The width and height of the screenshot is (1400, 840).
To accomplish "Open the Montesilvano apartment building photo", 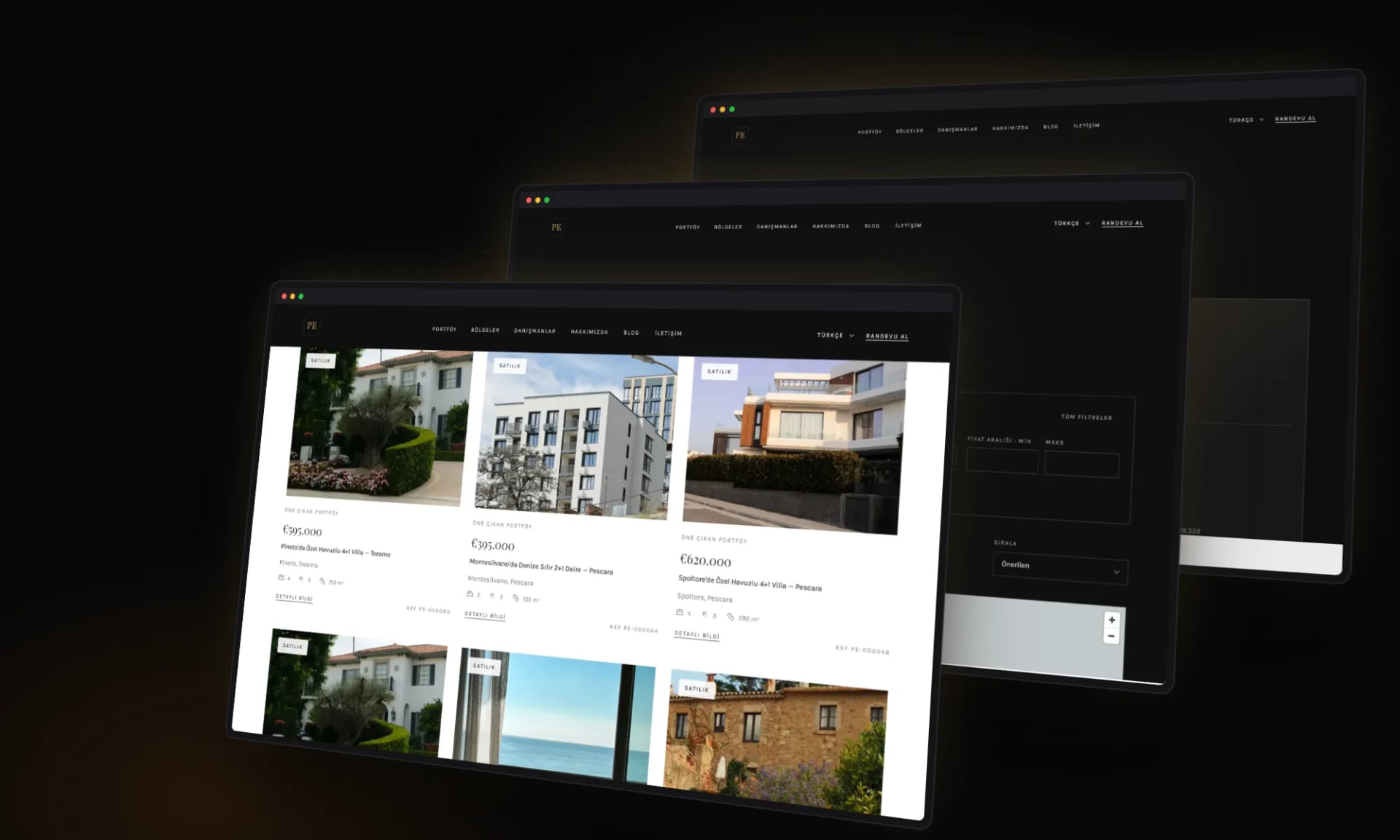I will 576,436.
